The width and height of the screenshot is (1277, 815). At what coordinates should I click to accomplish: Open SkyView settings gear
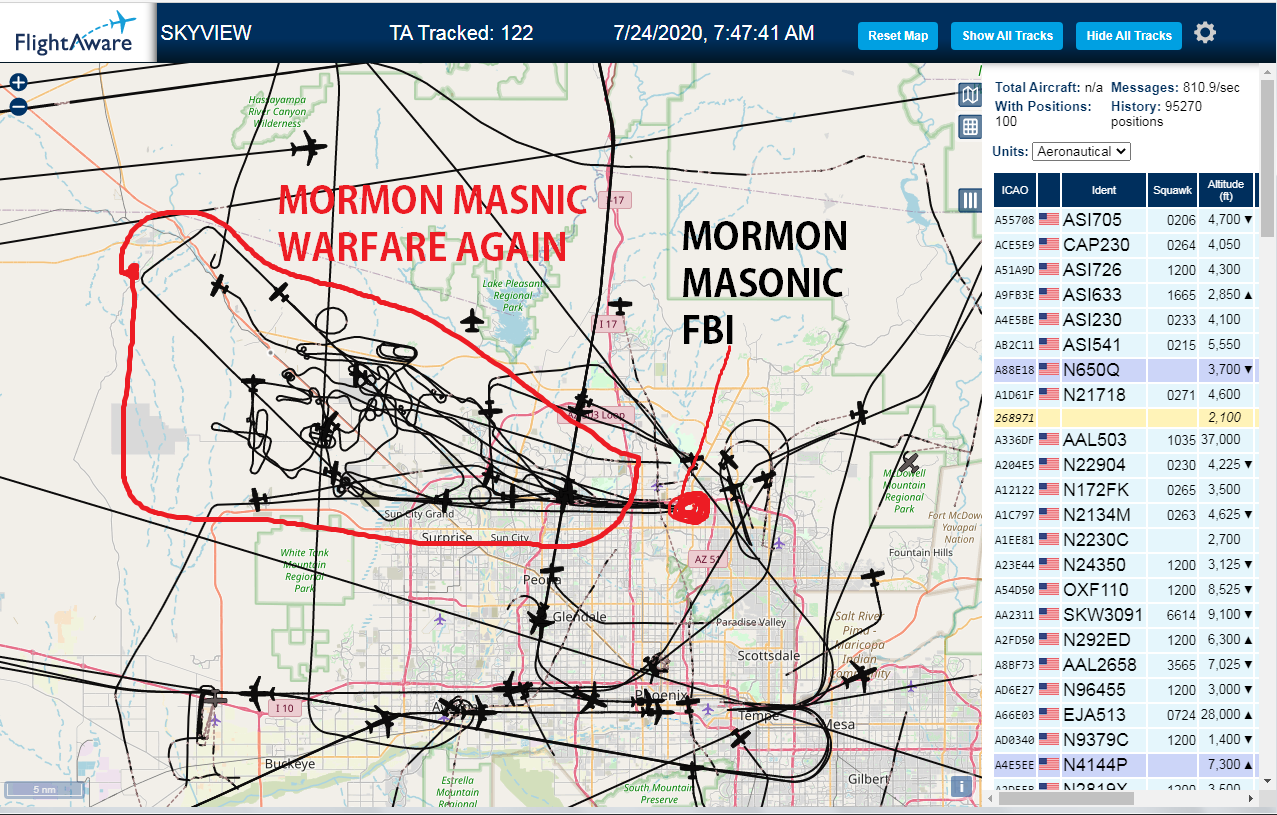[x=1205, y=33]
